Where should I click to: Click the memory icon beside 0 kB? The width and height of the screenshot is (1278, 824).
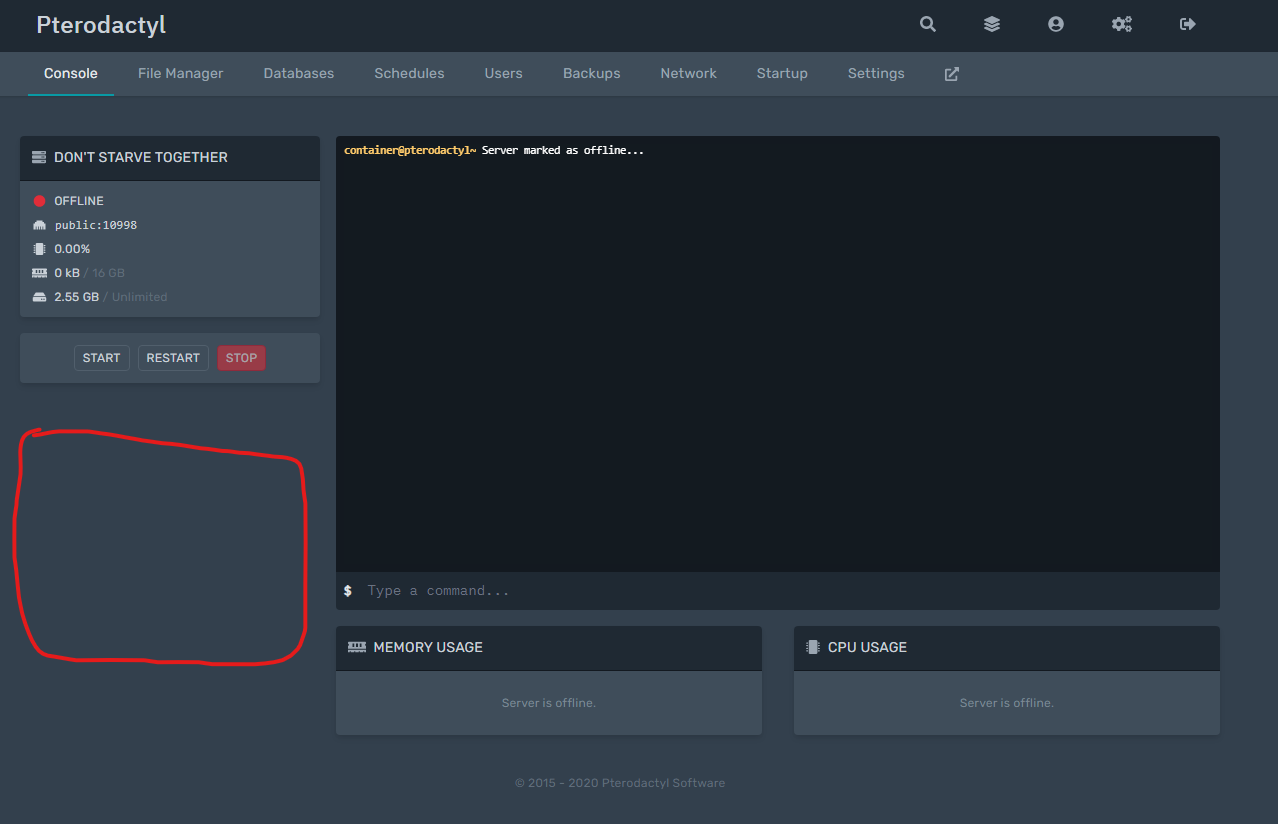pyautogui.click(x=40, y=273)
